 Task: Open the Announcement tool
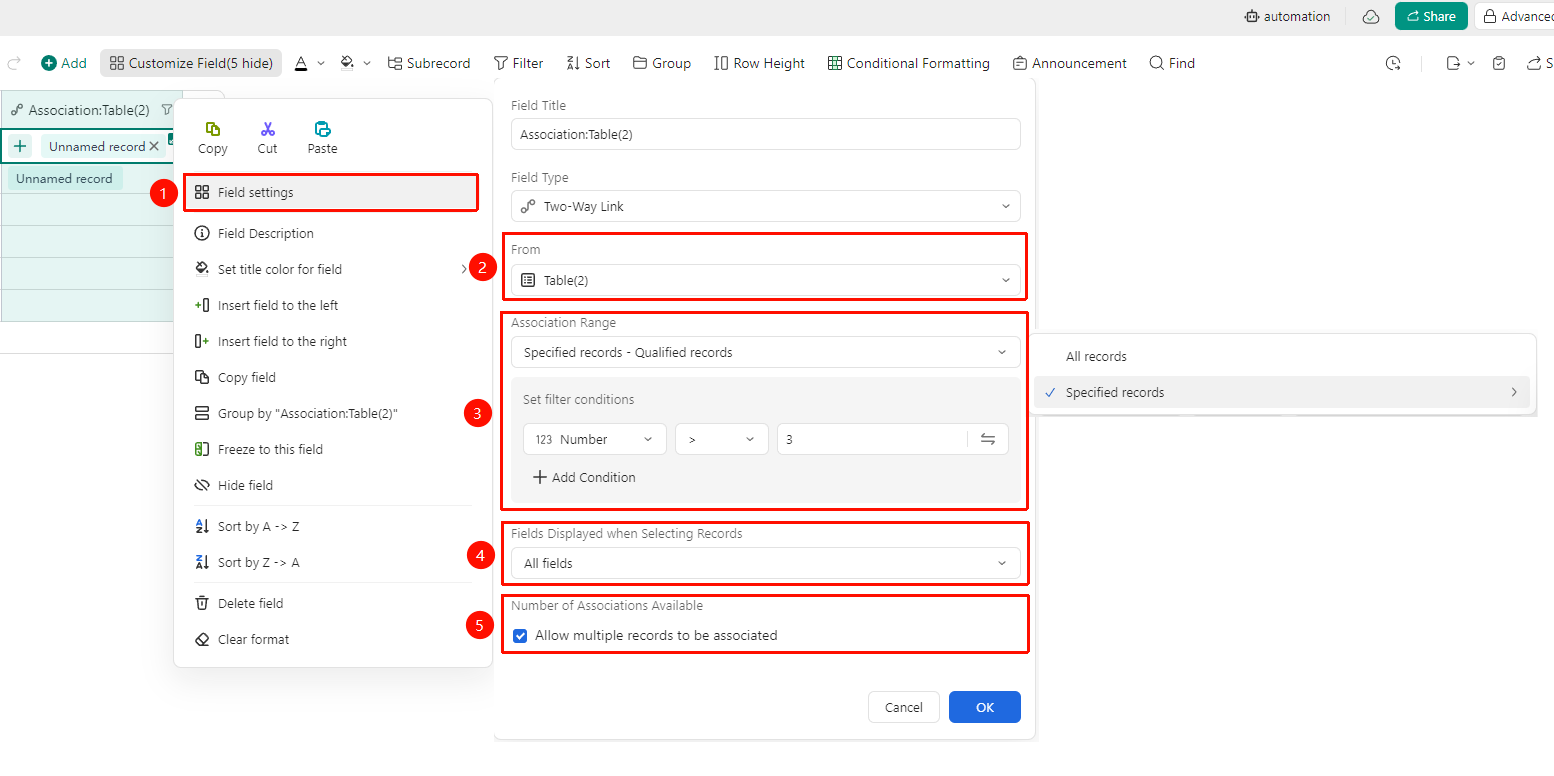tap(1069, 63)
